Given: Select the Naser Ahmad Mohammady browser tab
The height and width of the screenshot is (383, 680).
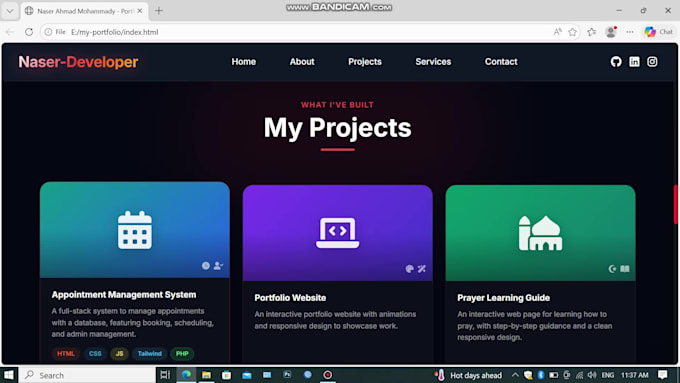Looking at the screenshot, I should (85, 11).
